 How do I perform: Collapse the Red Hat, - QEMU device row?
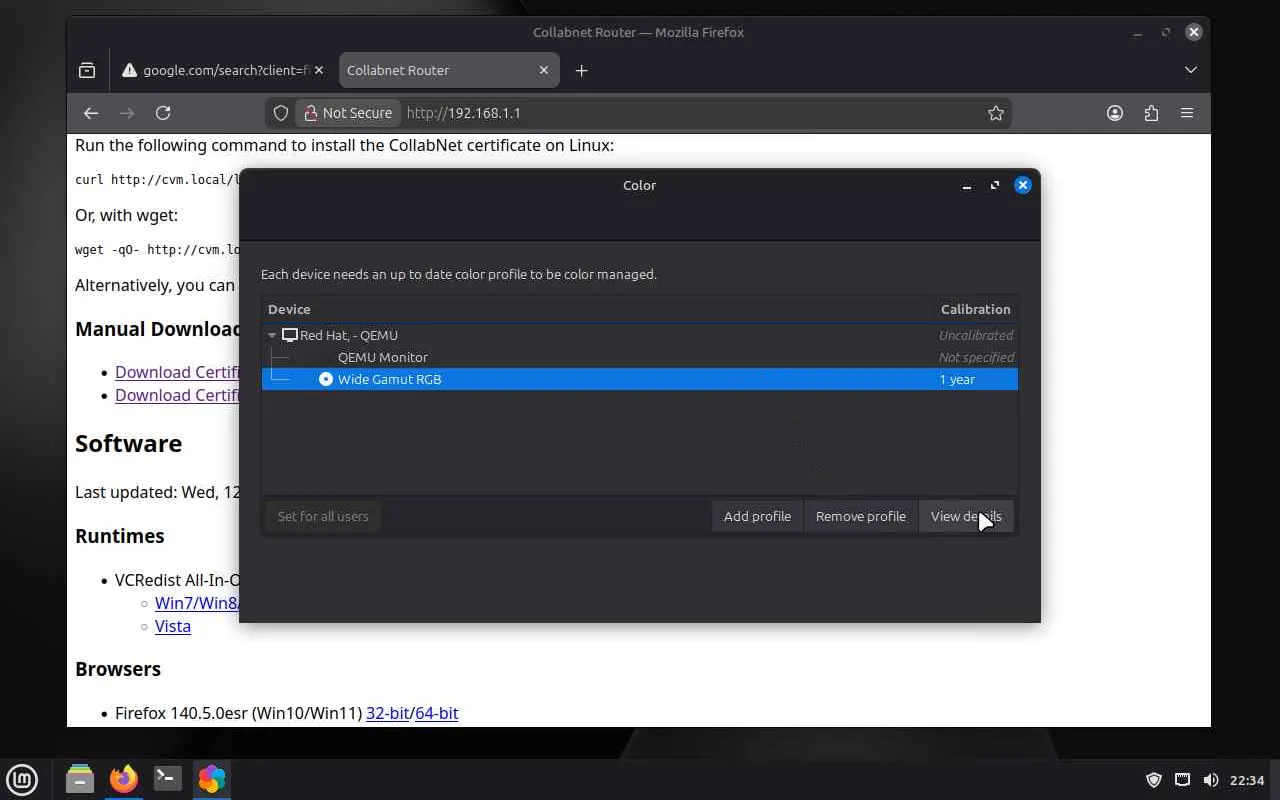pos(272,336)
